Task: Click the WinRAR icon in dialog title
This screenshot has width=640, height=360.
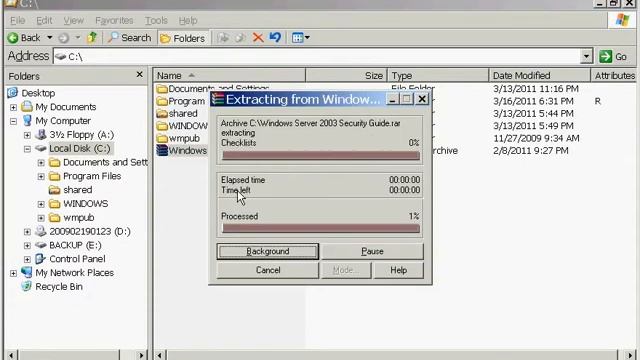Action: pyautogui.click(x=218, y=99)
